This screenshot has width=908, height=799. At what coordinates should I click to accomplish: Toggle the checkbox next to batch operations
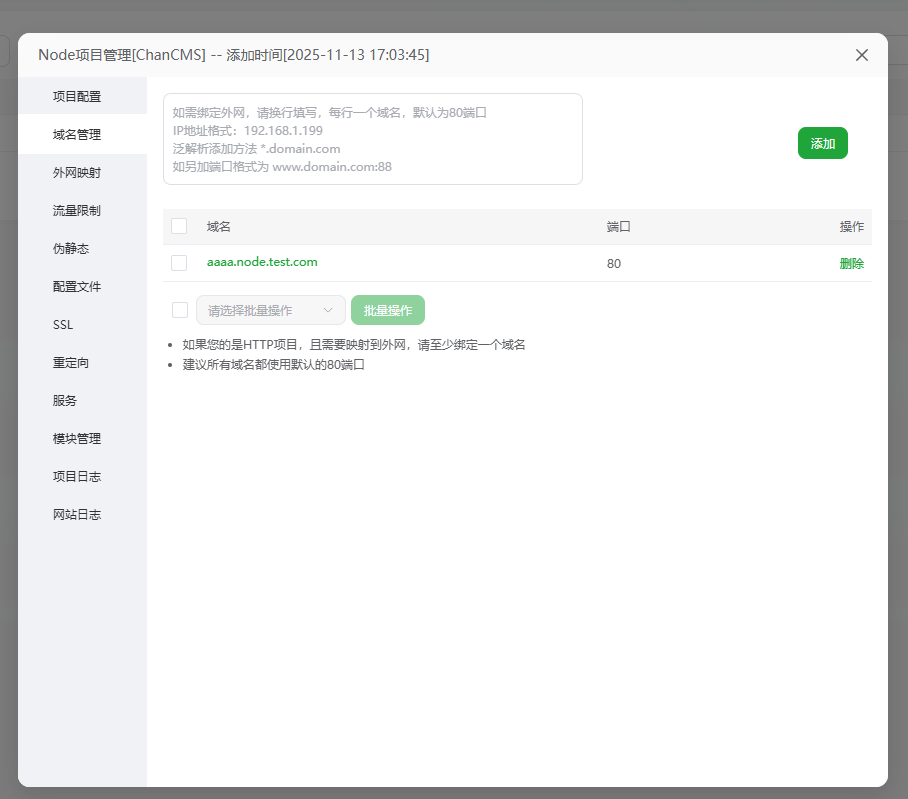(x=179, y=310)
